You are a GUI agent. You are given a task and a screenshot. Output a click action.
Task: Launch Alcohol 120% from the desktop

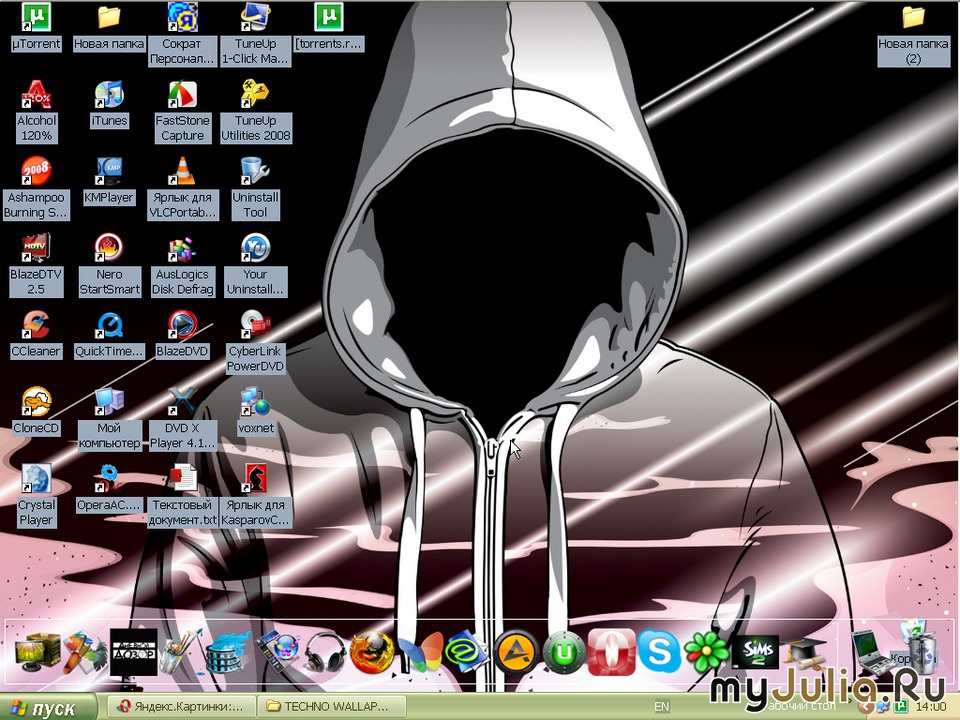point(36,96)
